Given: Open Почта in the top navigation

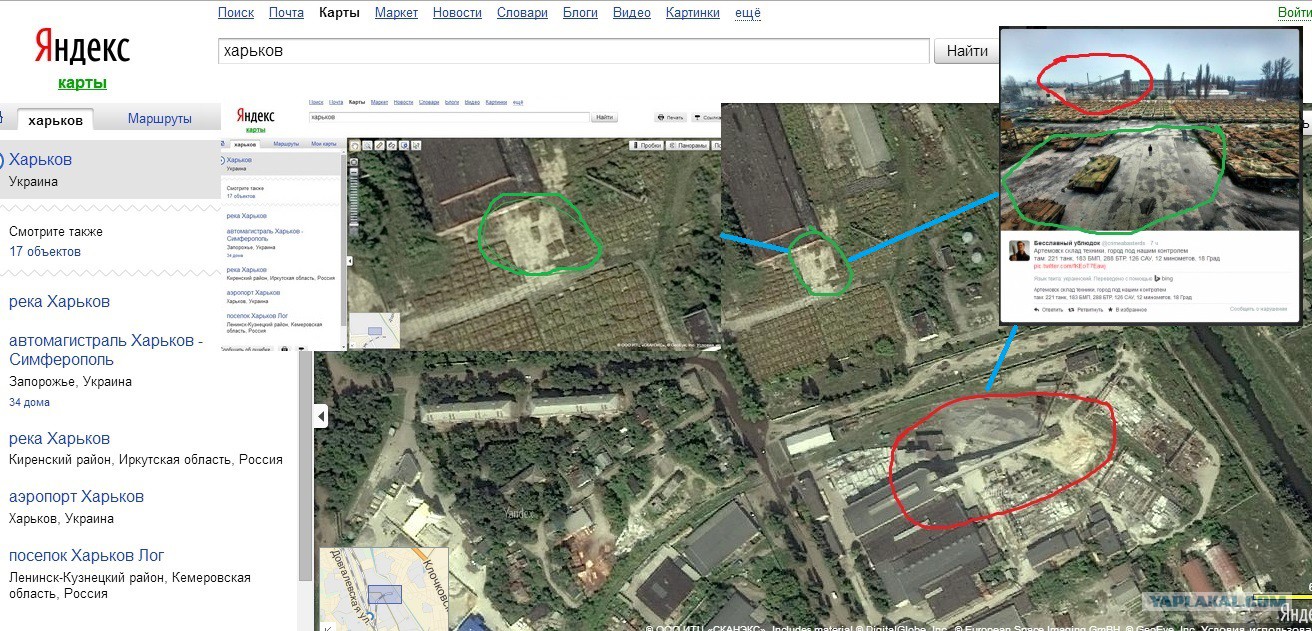Looking at the screenshot, I should point(286,13).
